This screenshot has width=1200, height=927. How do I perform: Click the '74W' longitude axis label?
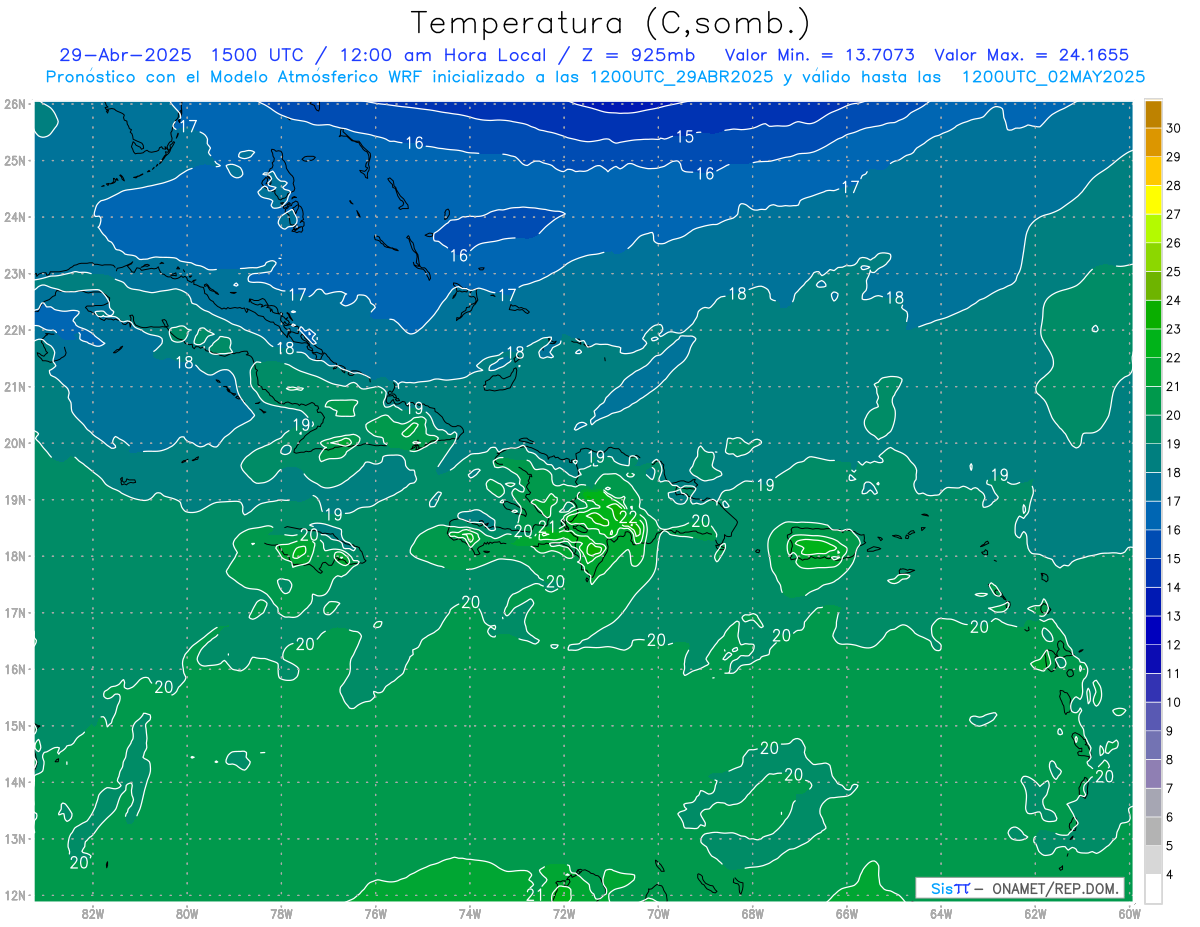pyautogui.click(x=470, y=913)
